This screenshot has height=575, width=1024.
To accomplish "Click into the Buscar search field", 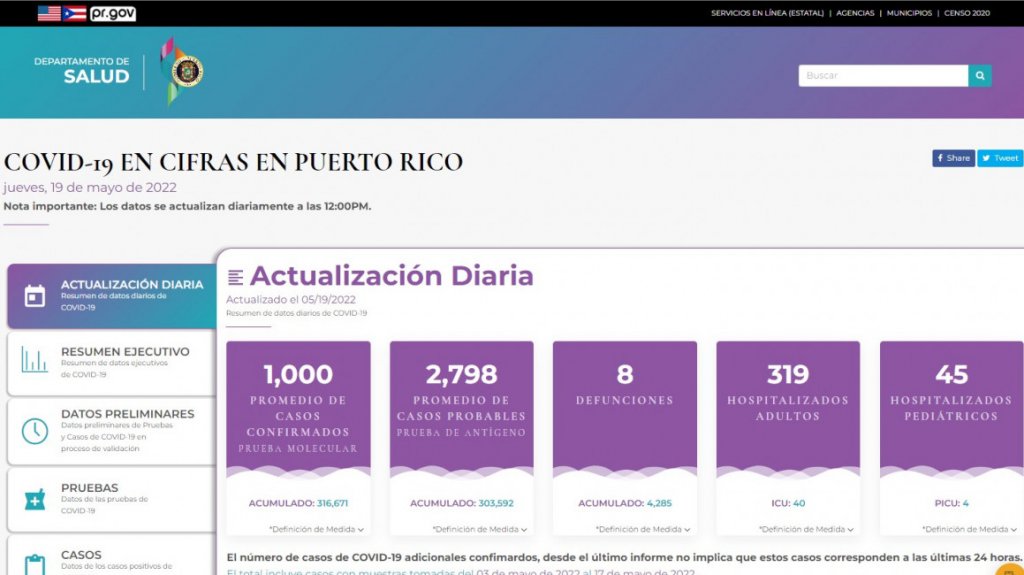I will [882, 76].
